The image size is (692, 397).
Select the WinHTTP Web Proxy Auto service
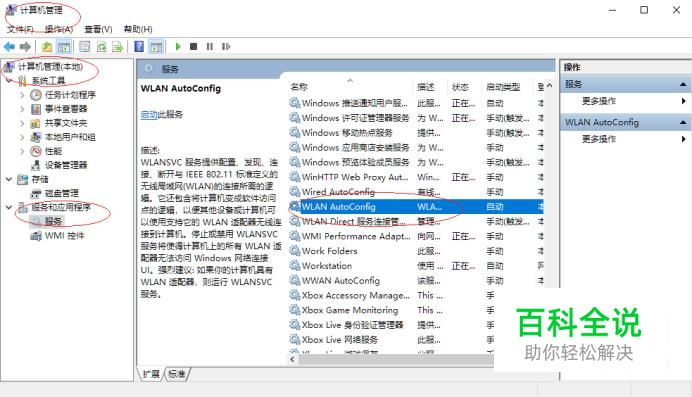tap(355, 177)
